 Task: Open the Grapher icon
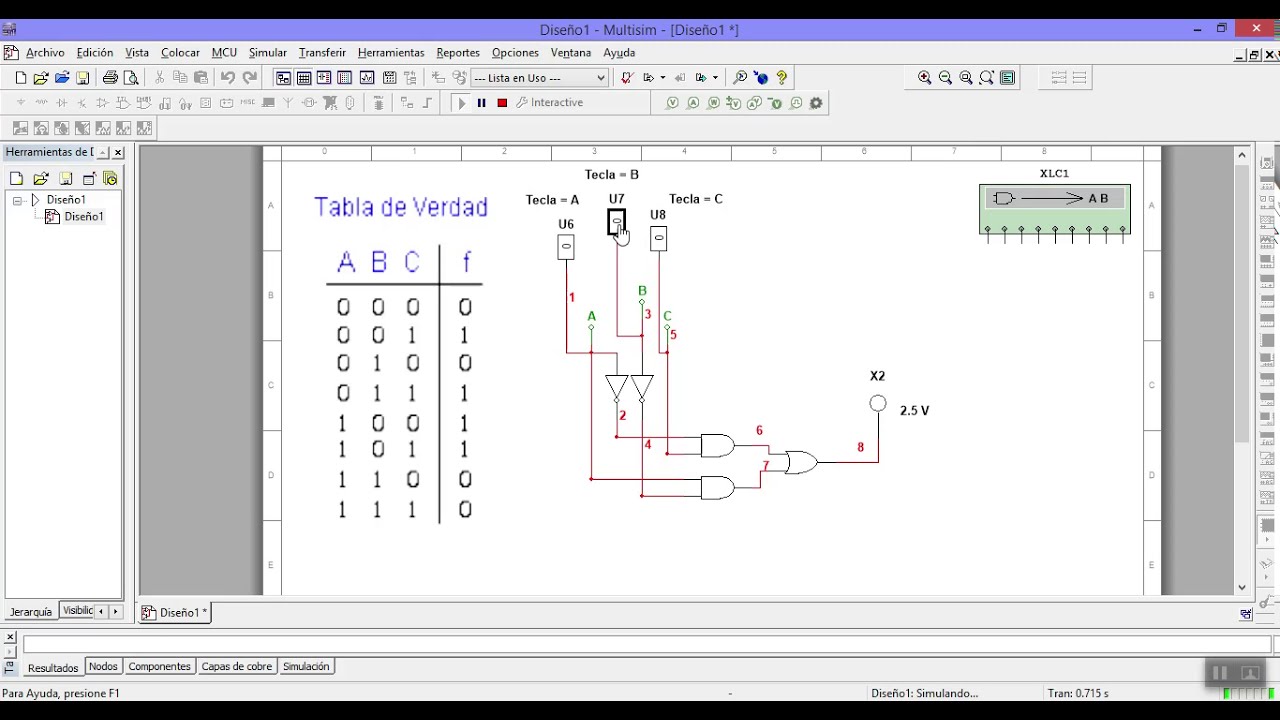tap(367, 77)
